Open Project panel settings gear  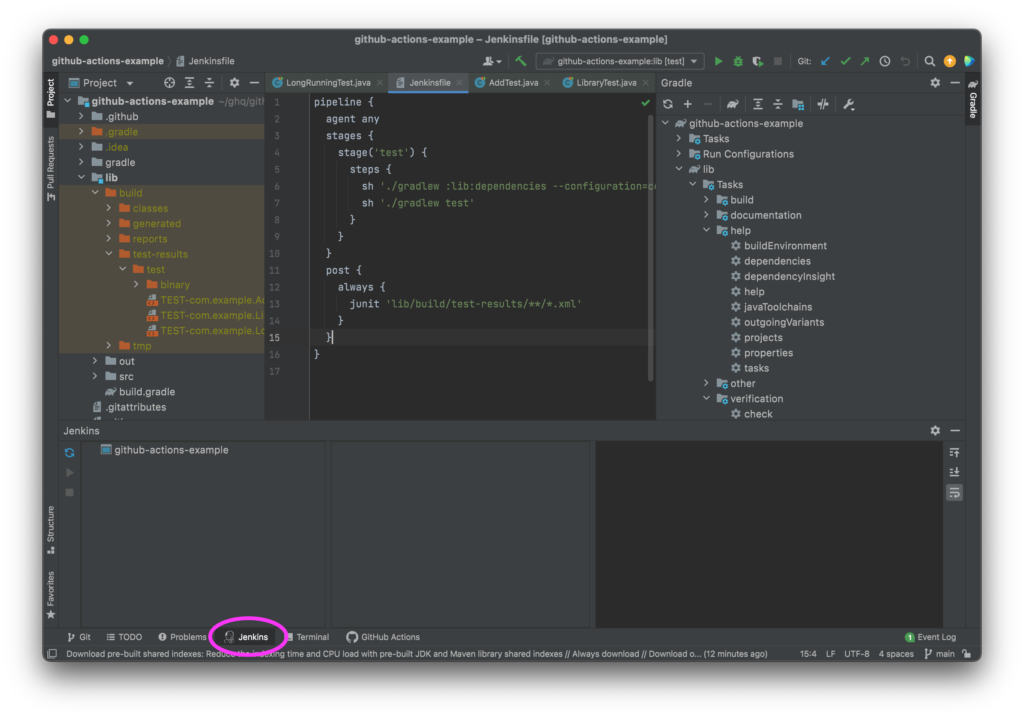click(x=234, y=83)
